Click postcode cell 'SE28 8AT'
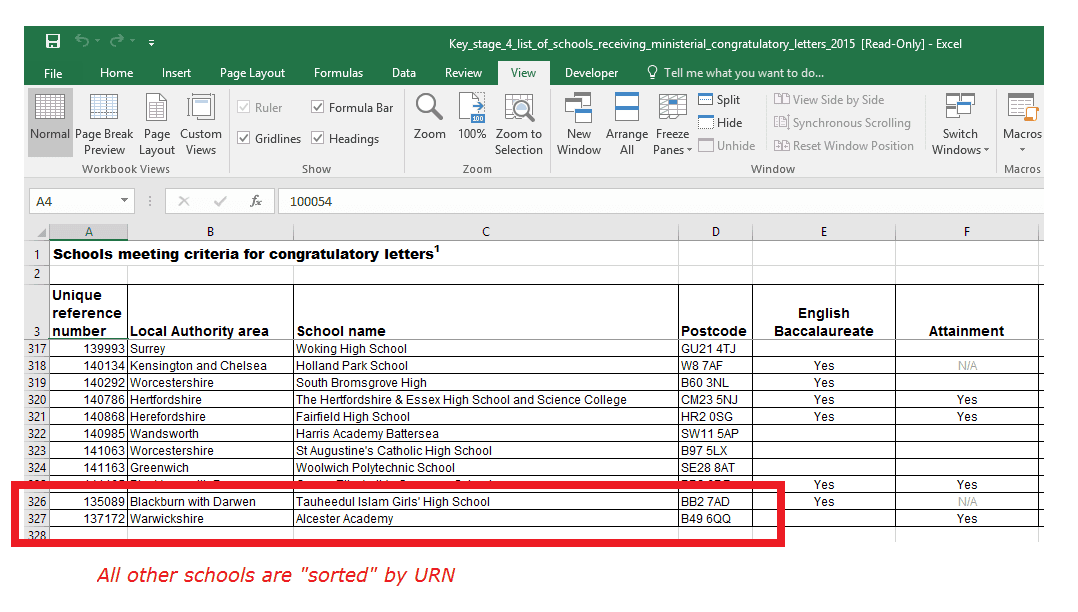Image resolution: width=1078 pixels, height=612 pixels. pyautogui.click(x=715, y=468)
